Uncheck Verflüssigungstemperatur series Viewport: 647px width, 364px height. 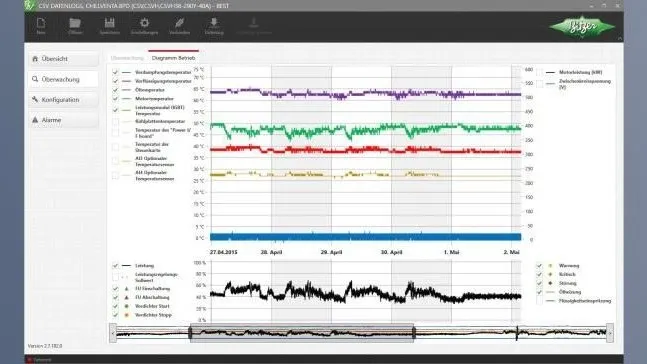[115, 81]
